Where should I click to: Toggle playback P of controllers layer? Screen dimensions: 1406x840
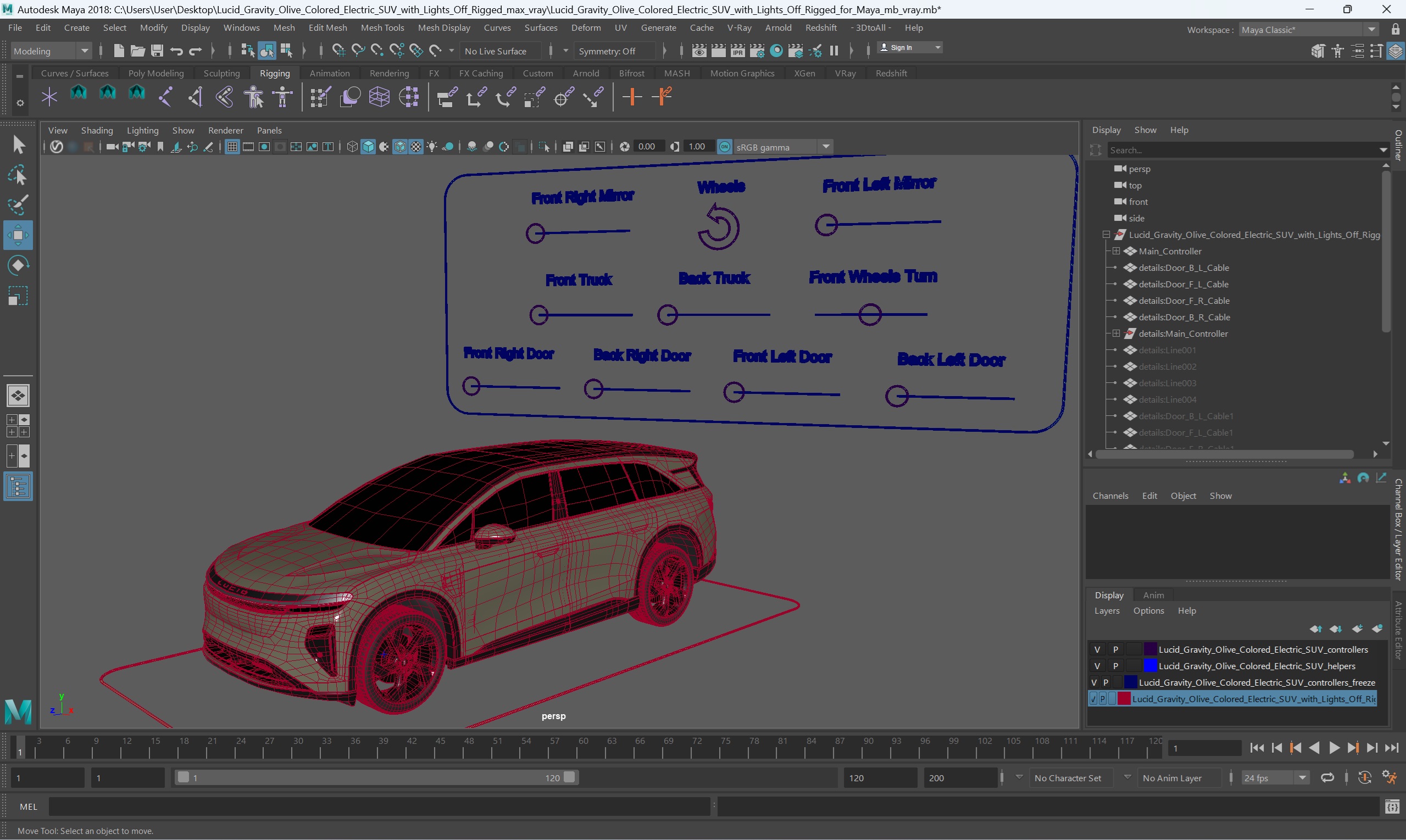(1115, 649)
